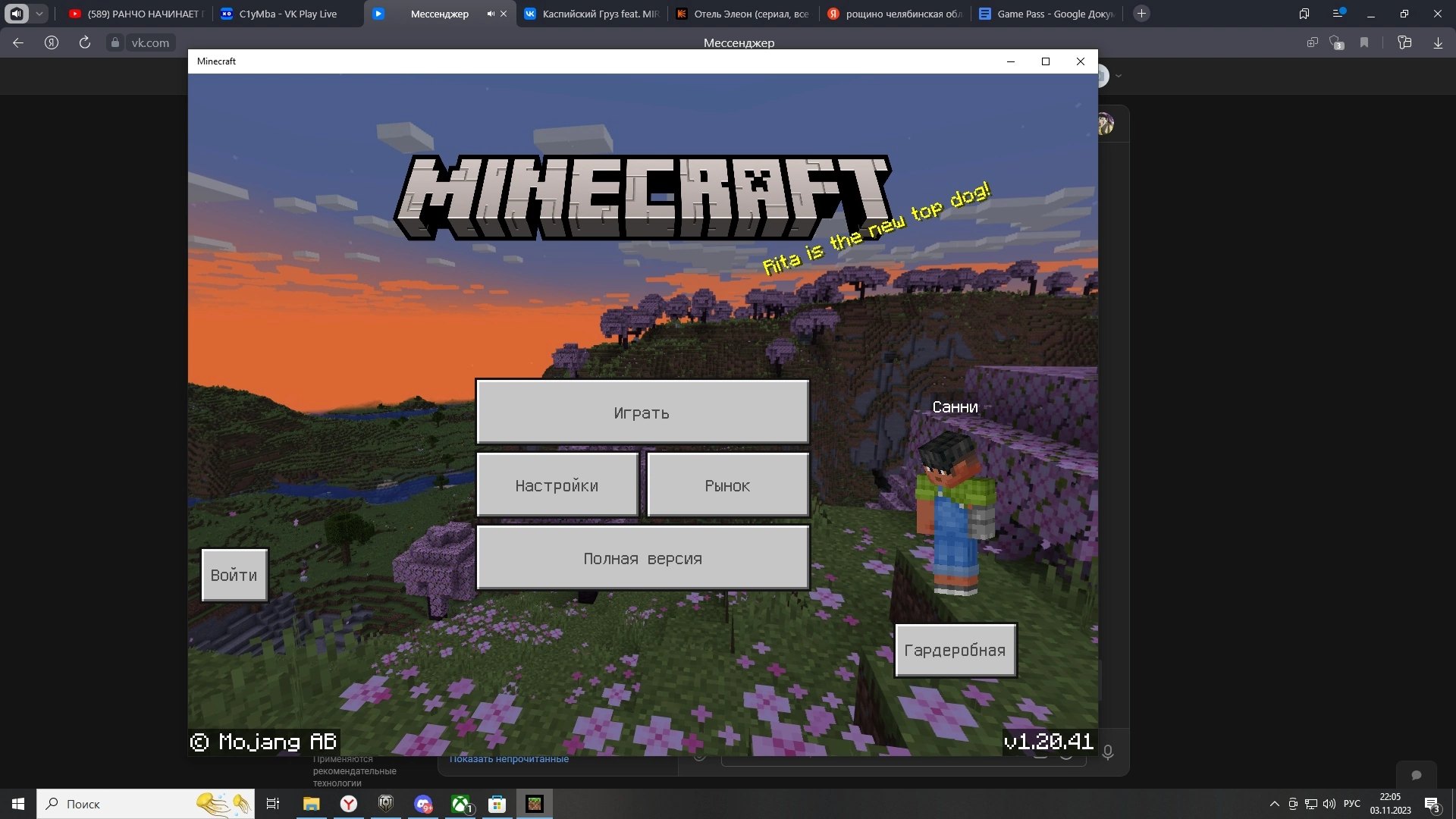Close the Мессенджер tab
The height and width of the screenshot is (819, 1456).
point(504,14)
